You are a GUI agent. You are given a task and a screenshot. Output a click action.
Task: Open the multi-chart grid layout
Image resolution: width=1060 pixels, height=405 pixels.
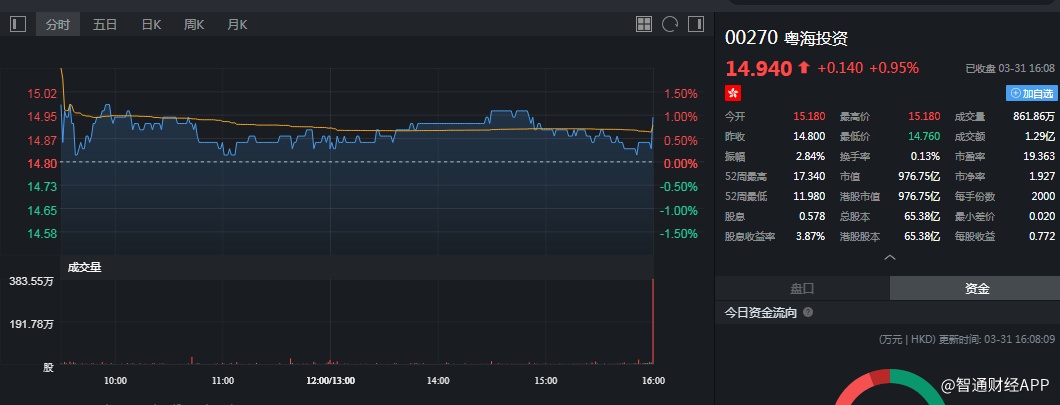(644, 24)
